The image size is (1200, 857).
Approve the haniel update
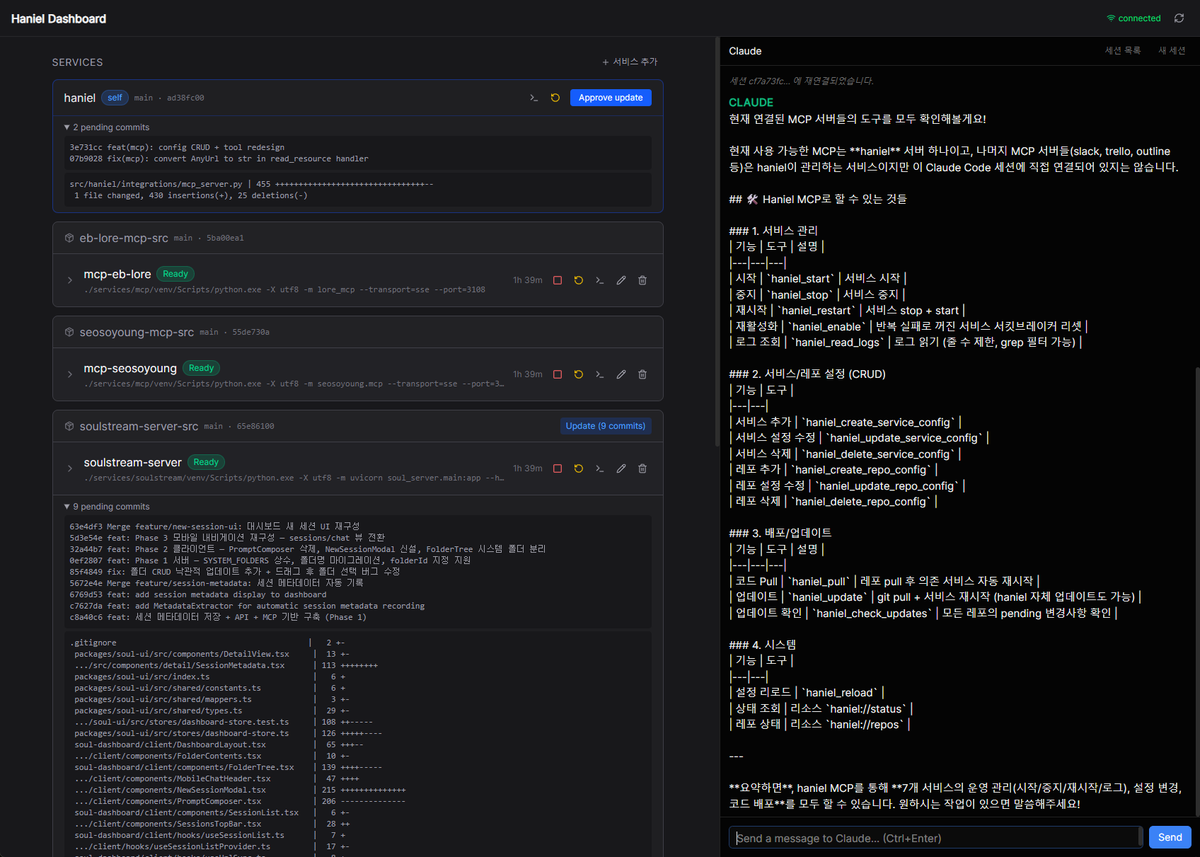tap(611, 98)
